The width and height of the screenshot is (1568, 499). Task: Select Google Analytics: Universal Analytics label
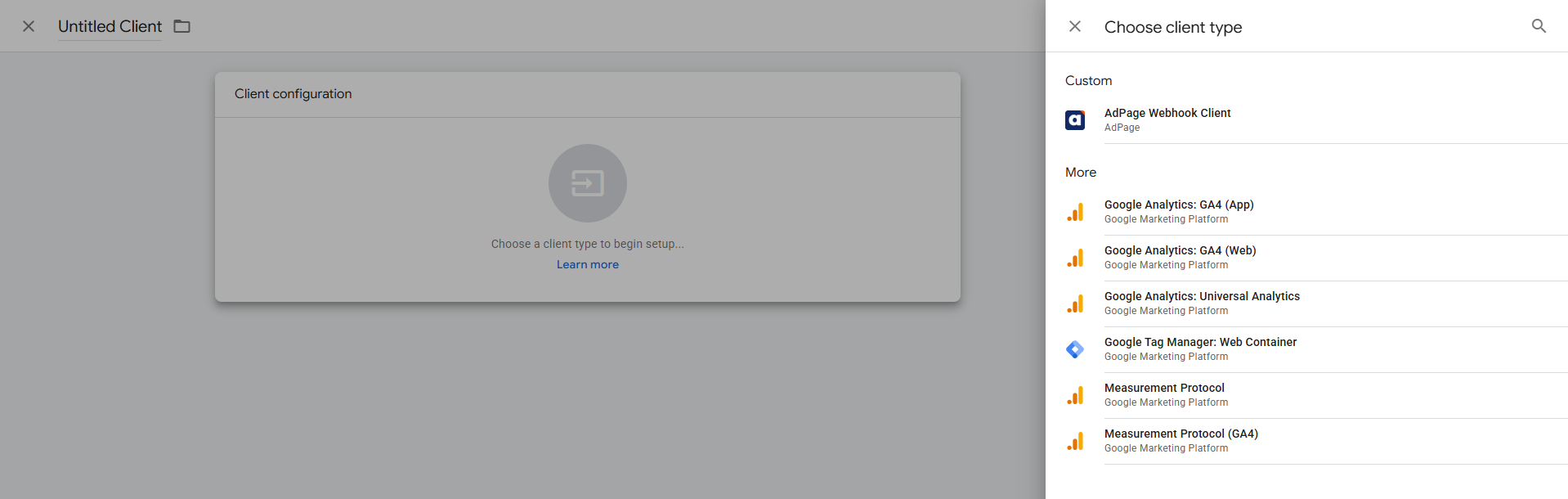click(1202, 296)
